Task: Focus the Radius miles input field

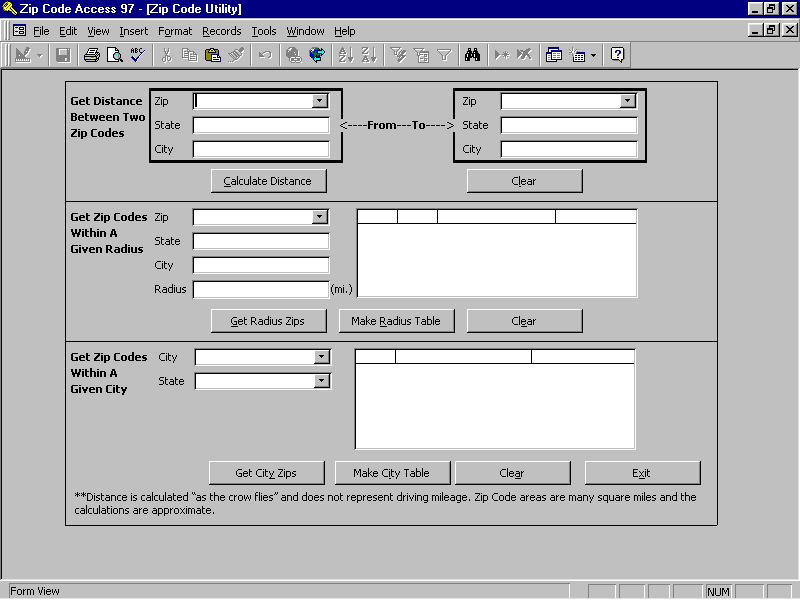Action: coord(261,289)
